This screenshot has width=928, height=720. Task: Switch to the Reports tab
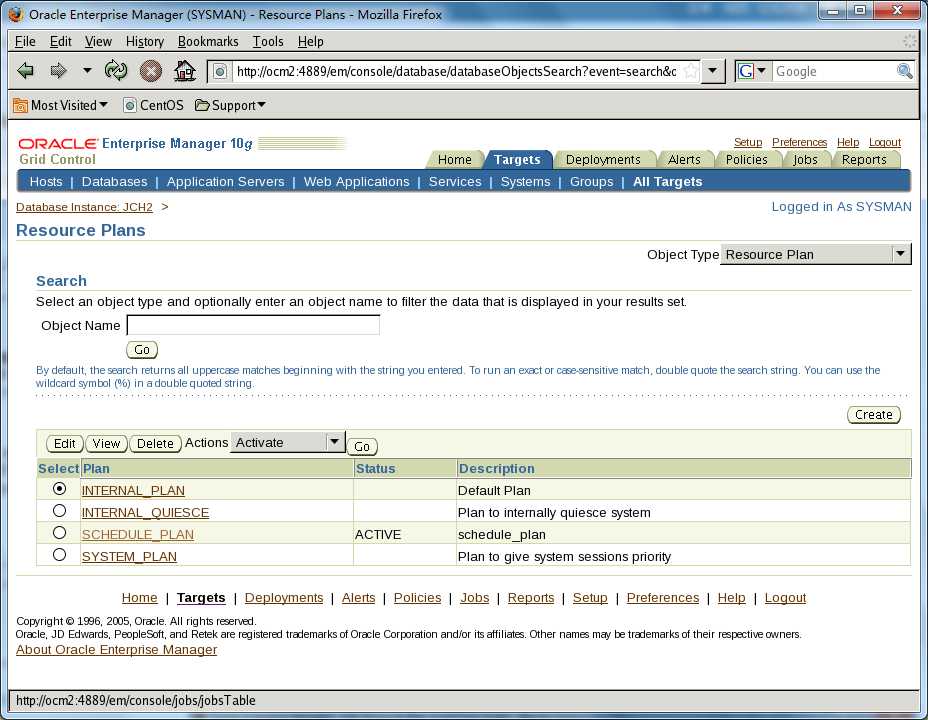click(864, 160)
